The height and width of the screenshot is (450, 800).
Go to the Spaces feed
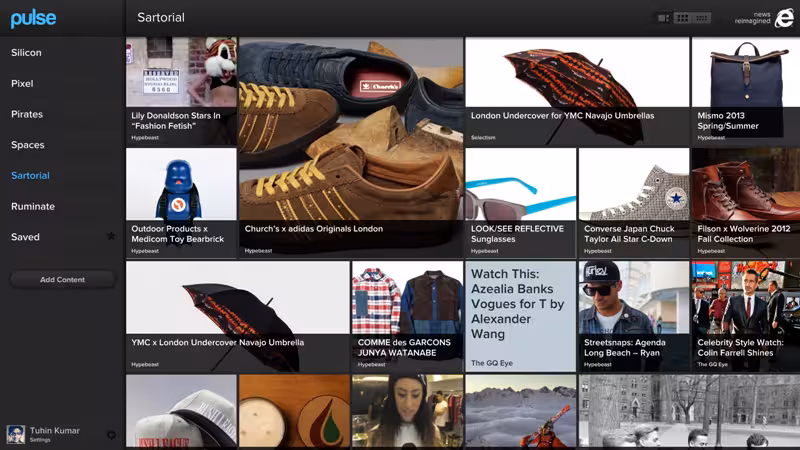[28, 145]
